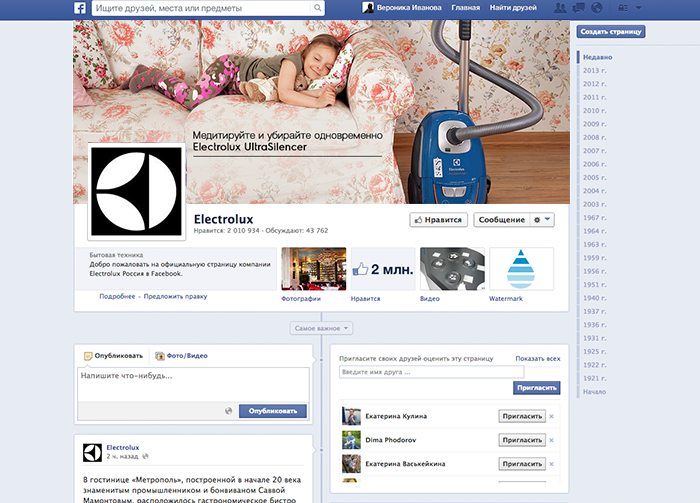700x503 pixels.
Task: Click Вероника Иванова profile avatar
Action: (x=368, y=8)
